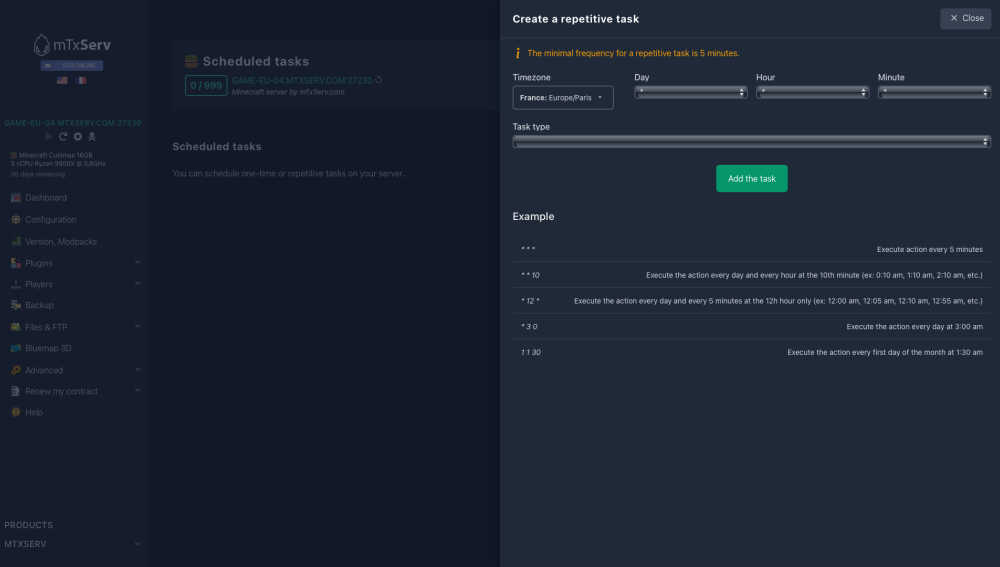Click the server restart icon
Screen dimensions: 1000x567
click(x=63, y=136)
